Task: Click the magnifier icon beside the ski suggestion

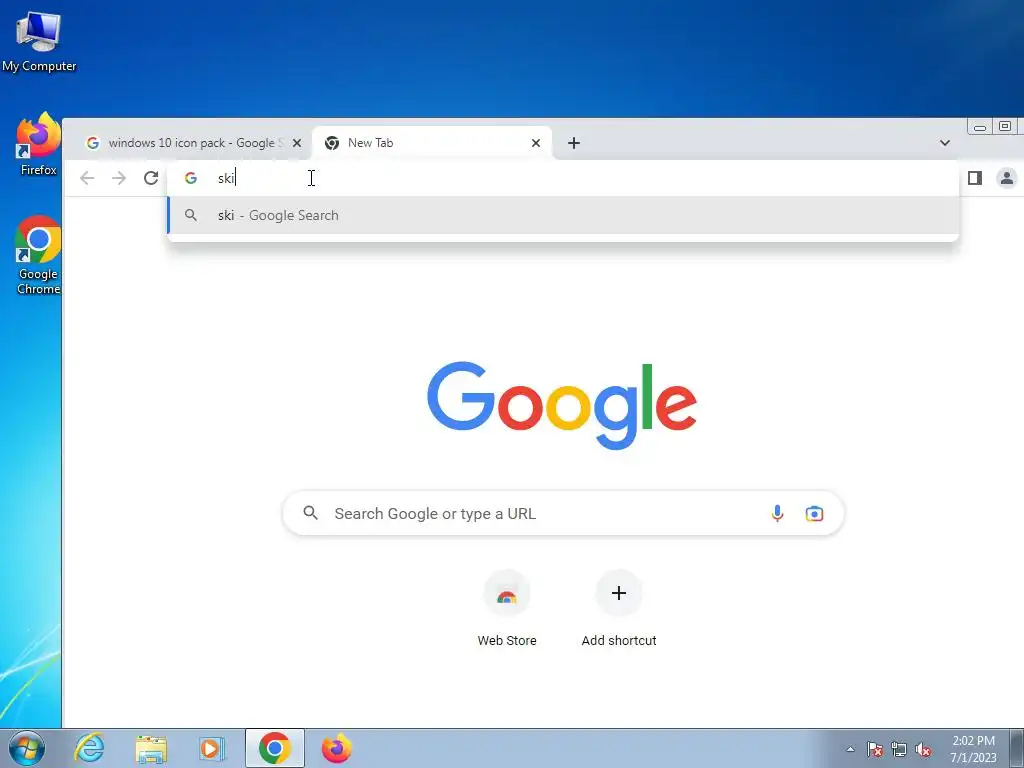Action: (191, 215)
